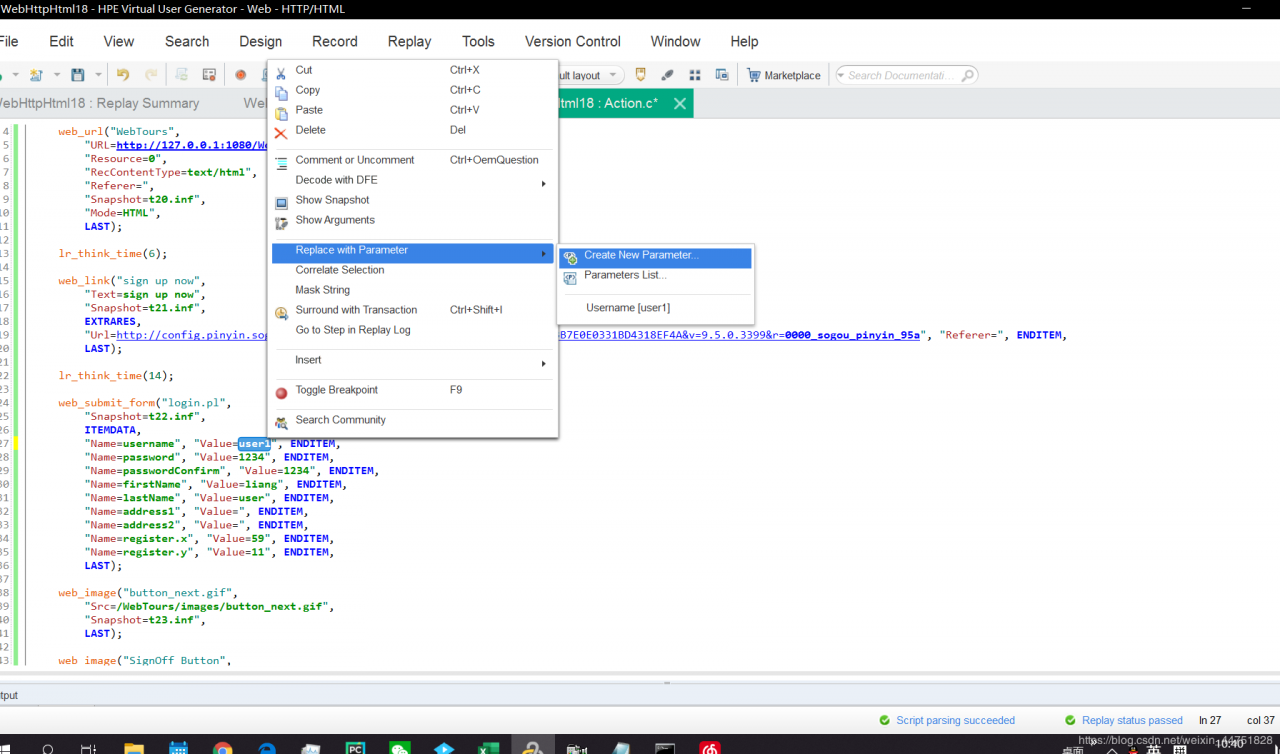
Task: Click the Surround with Transaction icon
Action: [x=281, y=311]
